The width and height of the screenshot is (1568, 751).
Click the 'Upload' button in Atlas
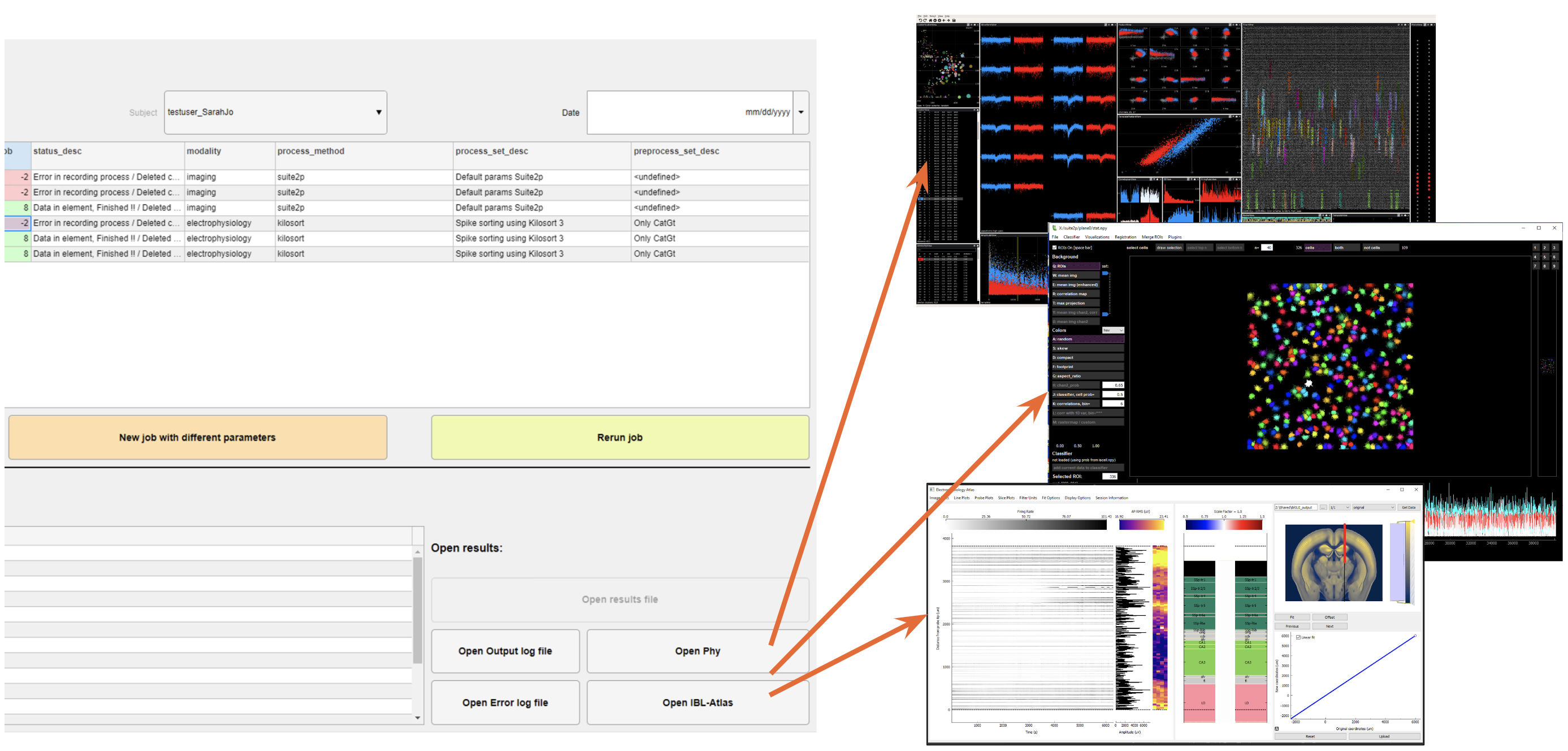(1385, 737)
